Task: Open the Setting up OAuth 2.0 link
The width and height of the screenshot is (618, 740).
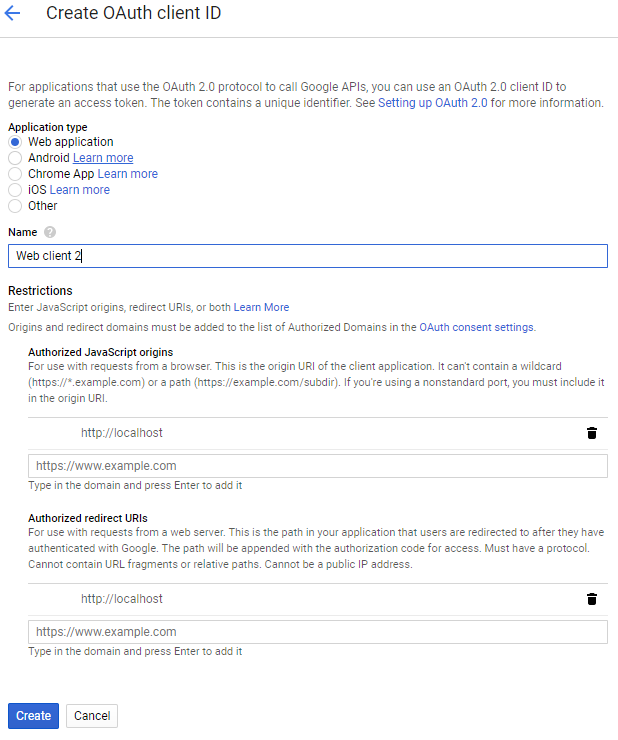Action: 432,103
